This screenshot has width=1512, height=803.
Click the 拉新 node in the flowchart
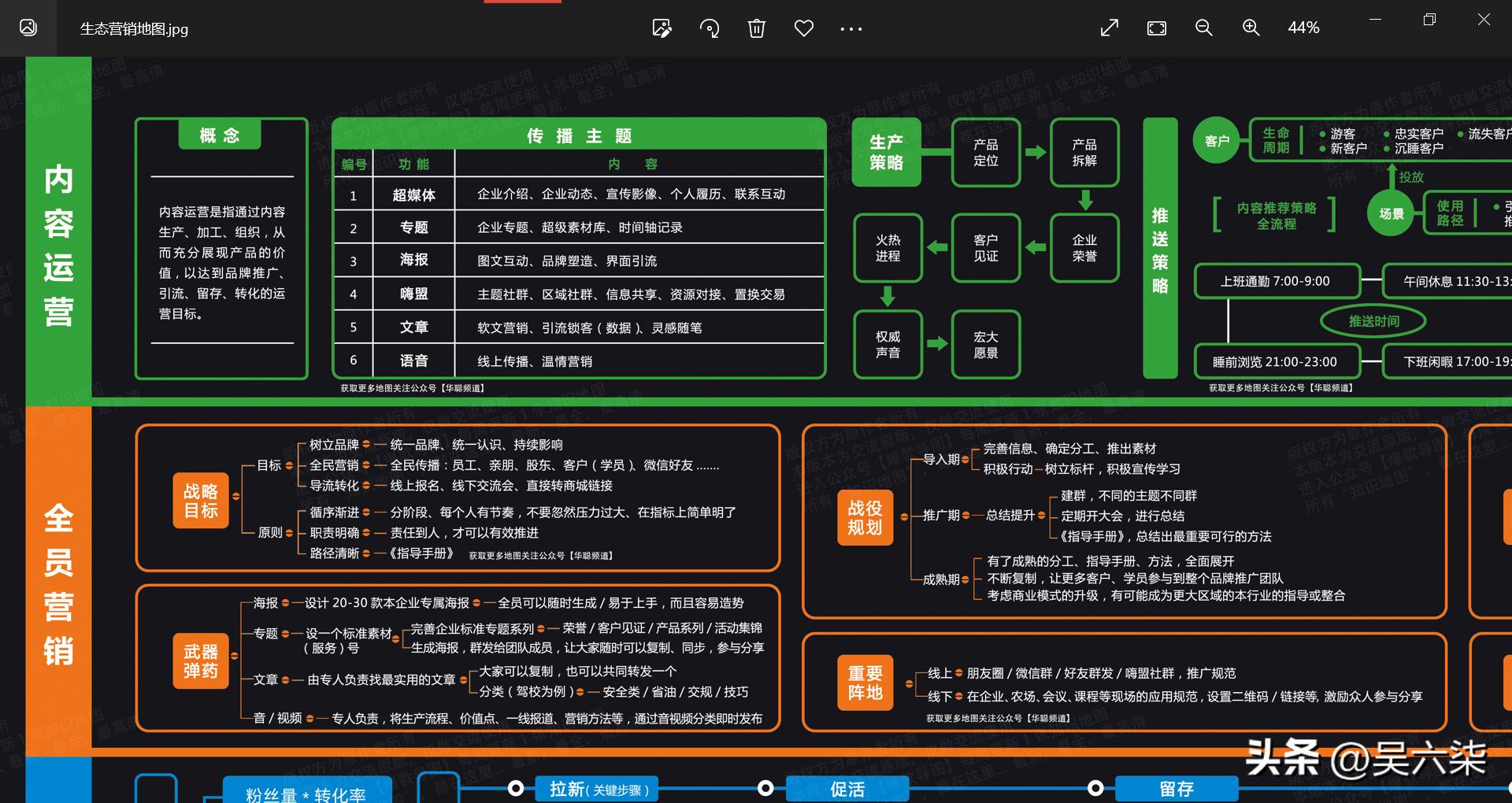point(596,789)
